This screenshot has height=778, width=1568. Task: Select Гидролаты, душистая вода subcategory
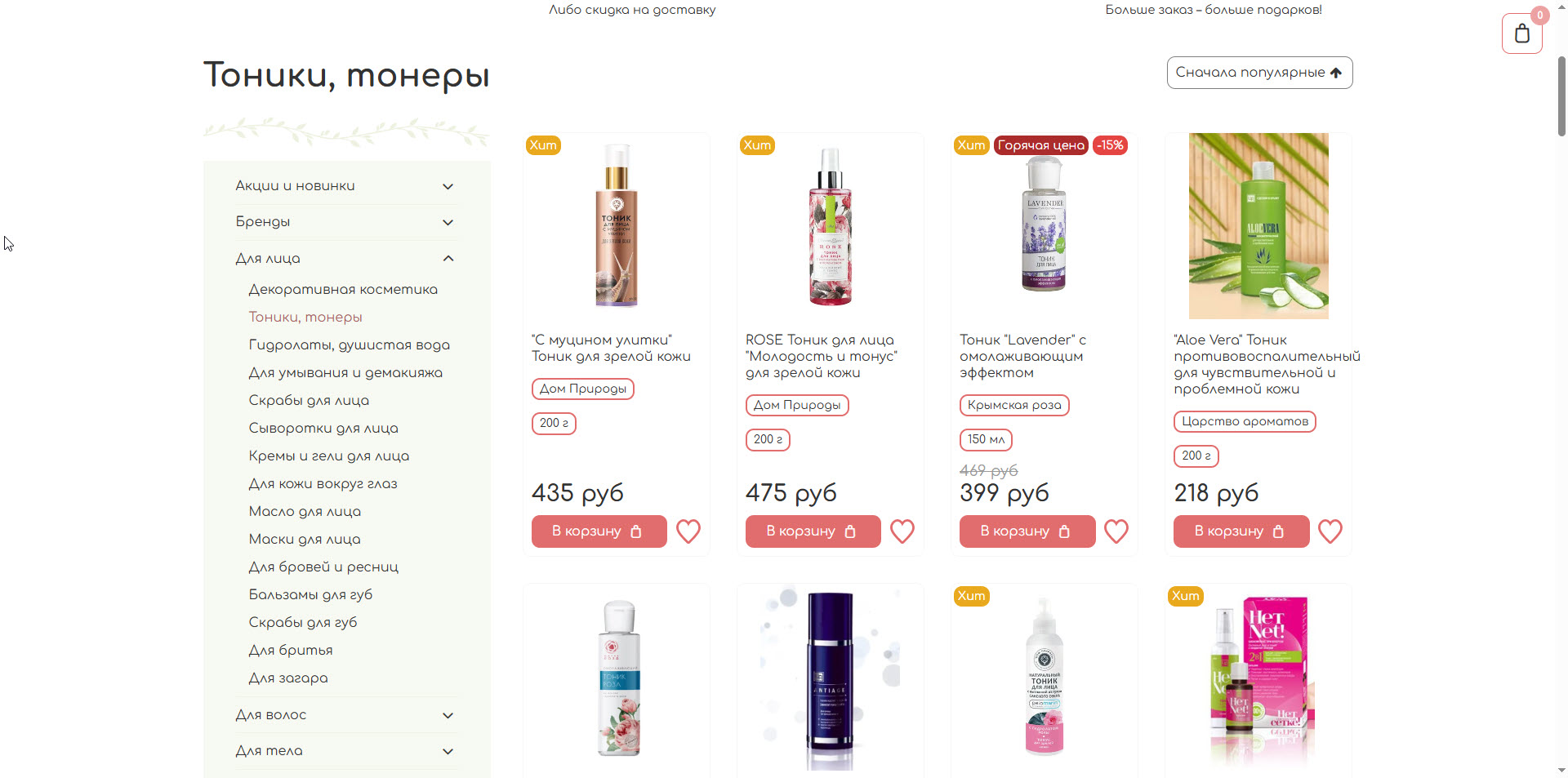(350, 345)
